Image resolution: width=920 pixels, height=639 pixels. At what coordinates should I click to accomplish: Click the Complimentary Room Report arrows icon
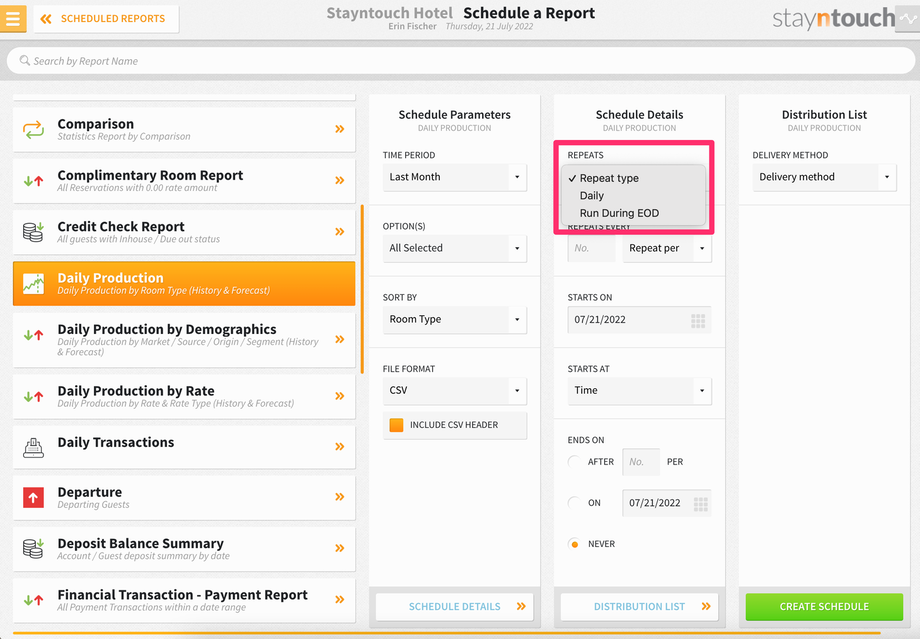(x=33, y=181)
